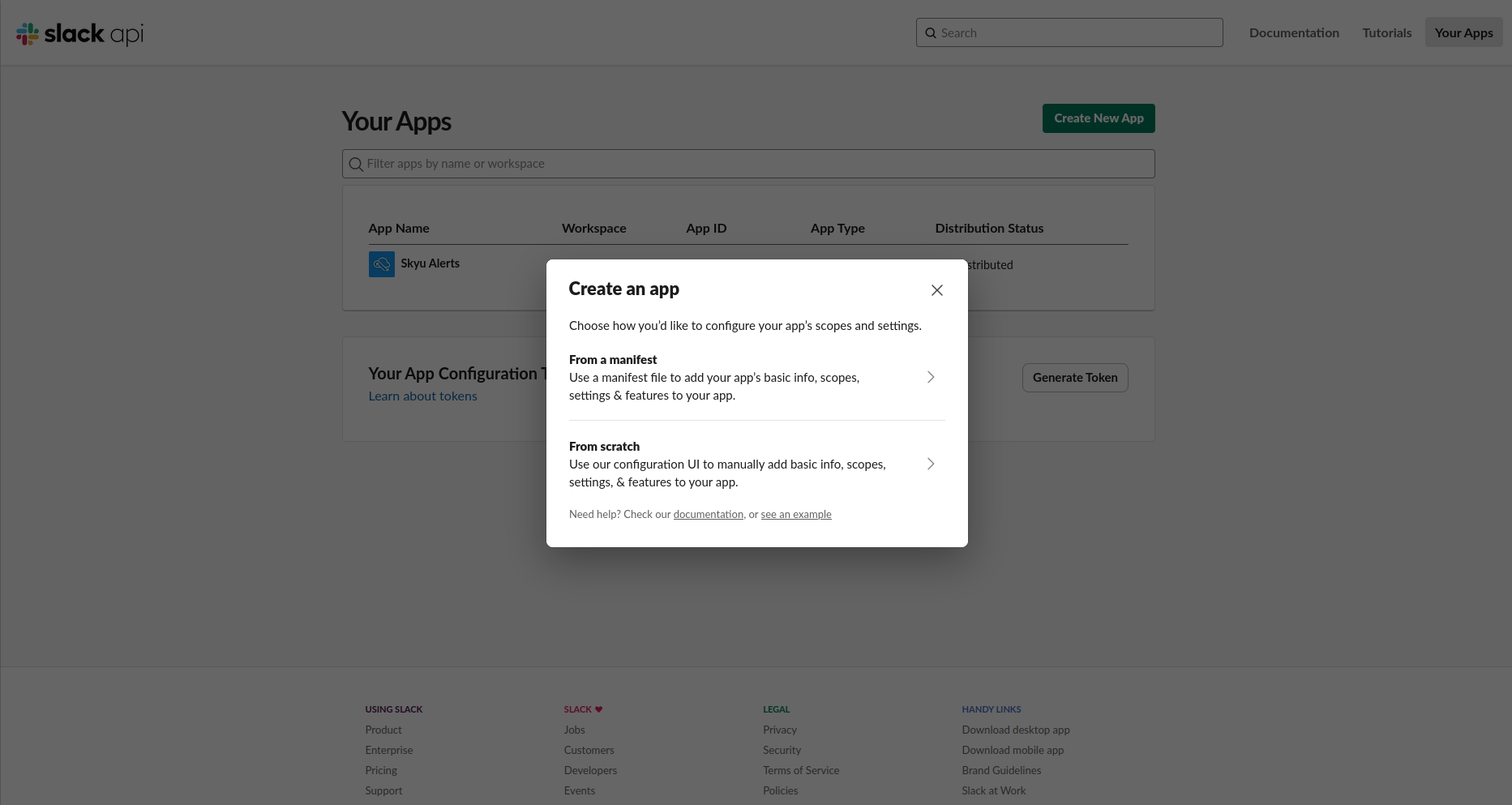Click the heart icon next to SLACK
The width and height of the screenshot is (1512, 805).
point(598,709)
